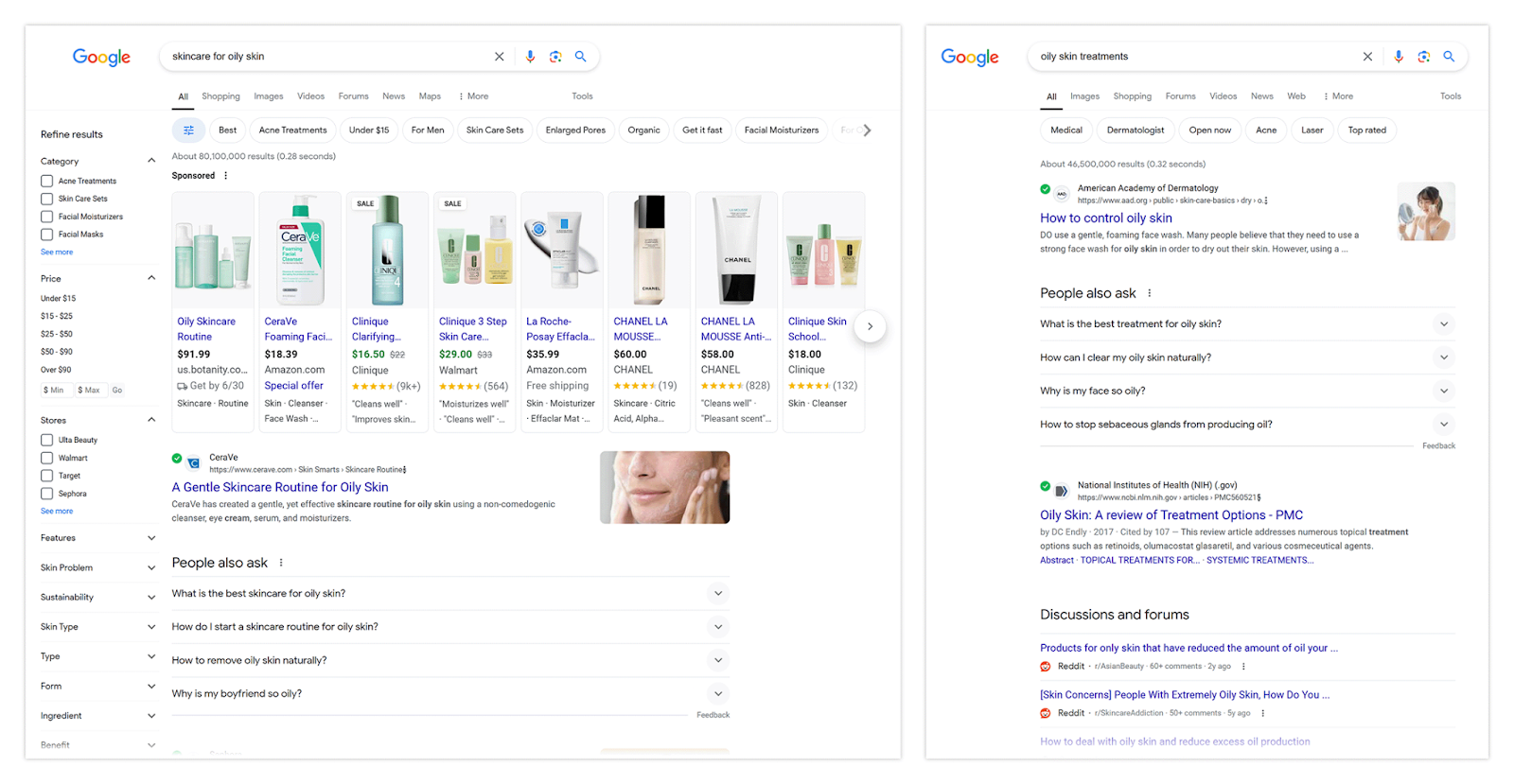This screenshot has width=1514, height=784.
Task: Check the Facial Masks category box
Action: point(46,235)
